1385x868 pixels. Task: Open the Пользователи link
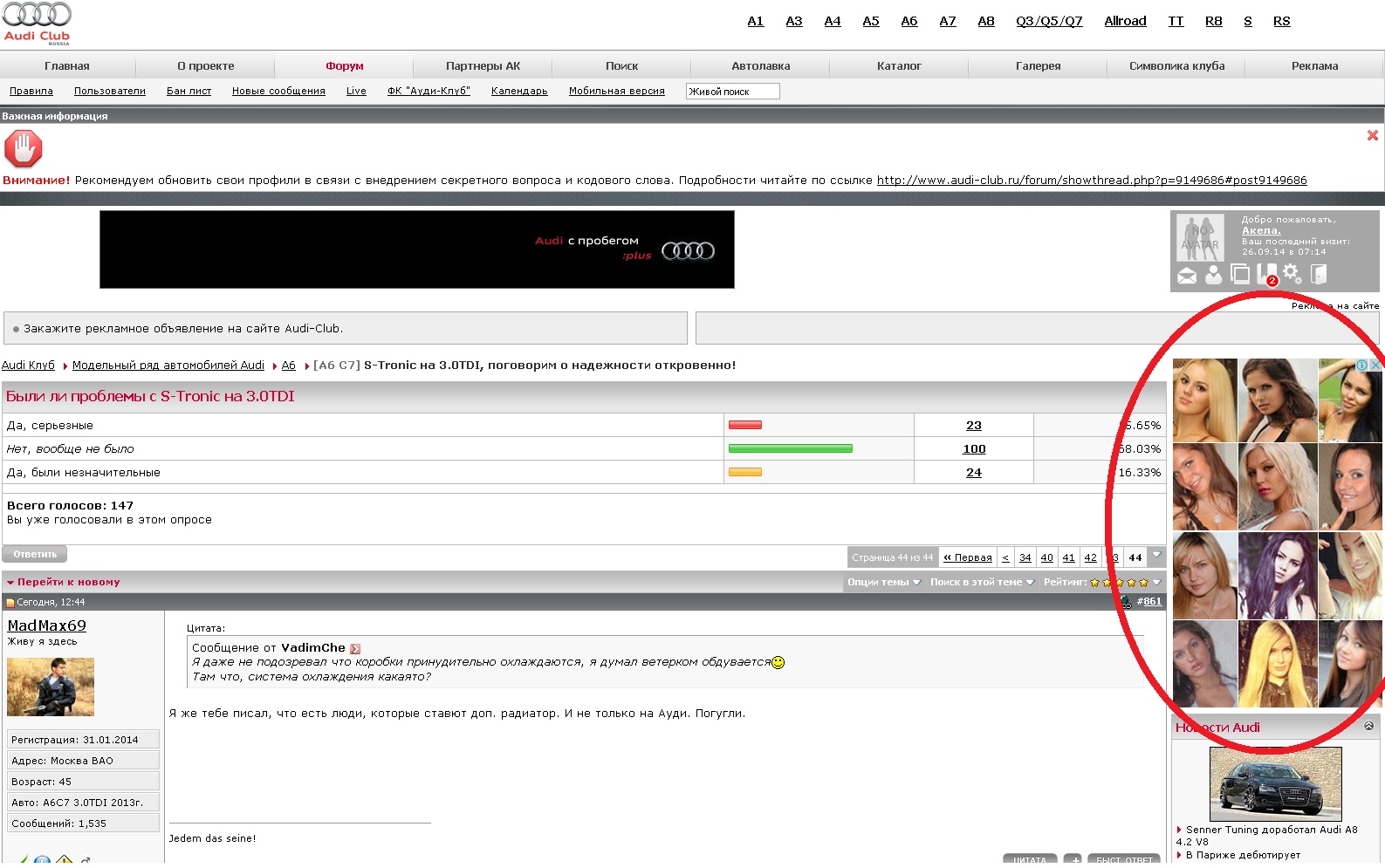(x=110, y=91)
